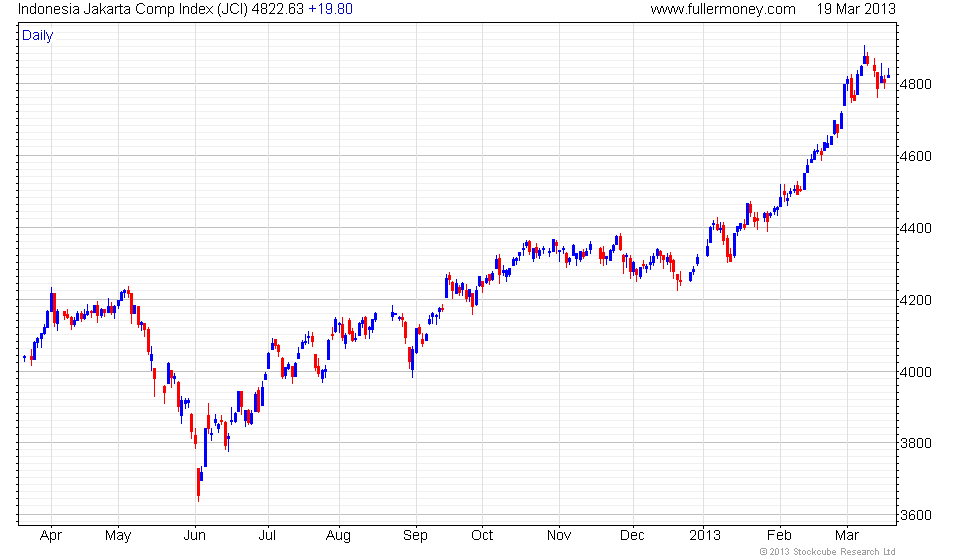Click the Mar month label
Viewport: 980px width, 560px height.
(x=847, y=536)
